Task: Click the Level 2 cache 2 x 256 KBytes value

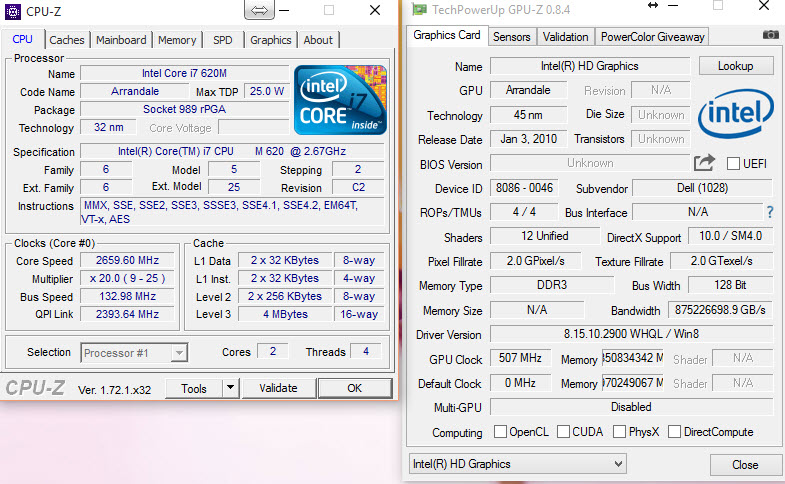Action: (x=285, y=296)
